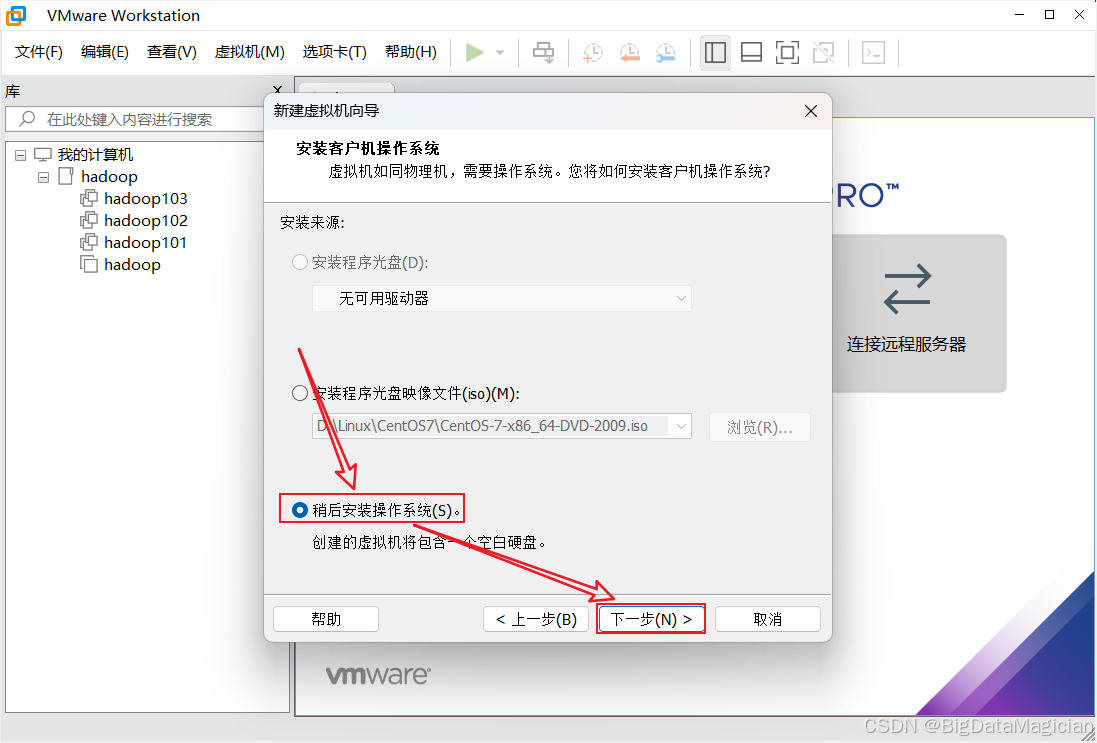Select the hadoop102 label in library tree
This screenshot has width=1097, height=743.
tap(146, 220)
